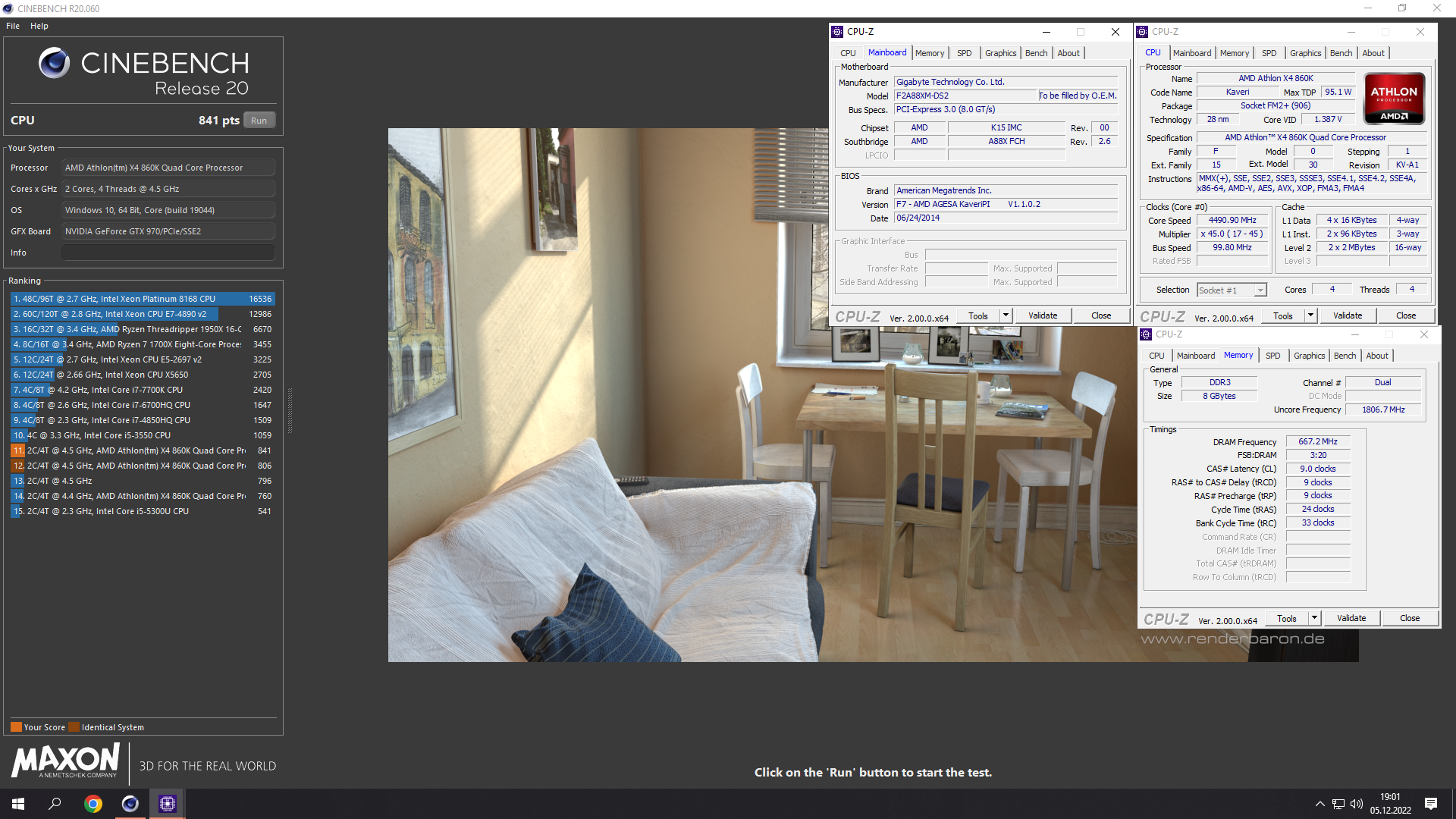The width and height of the screenshot is (1456, 819).
Task: Open About tab in Mainboard CPU-Z window
Action: (x=1068, y=53)
